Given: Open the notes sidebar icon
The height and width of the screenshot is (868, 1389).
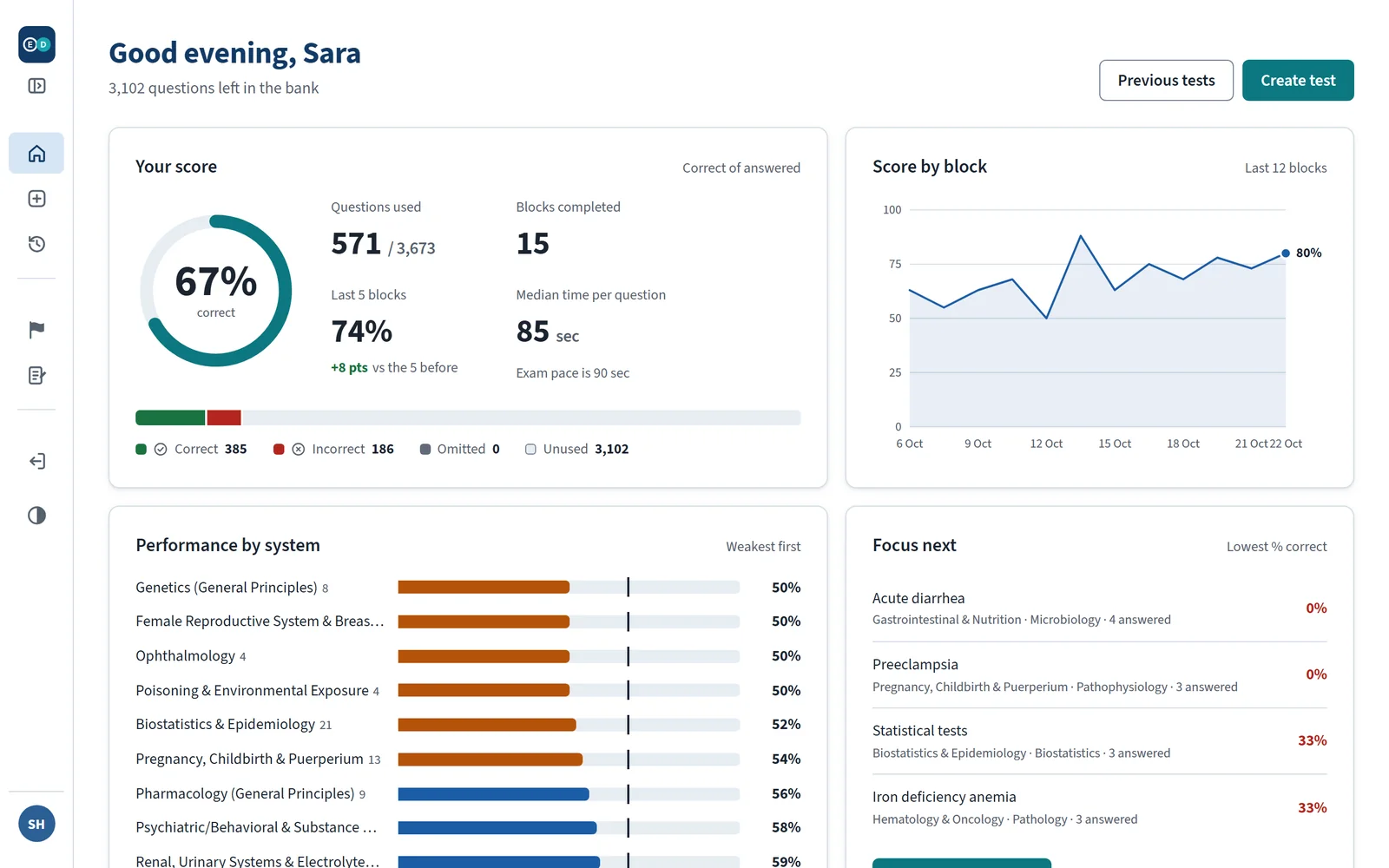Looking at the screenshot, I should pyautogui.click(x=36, y=375).
